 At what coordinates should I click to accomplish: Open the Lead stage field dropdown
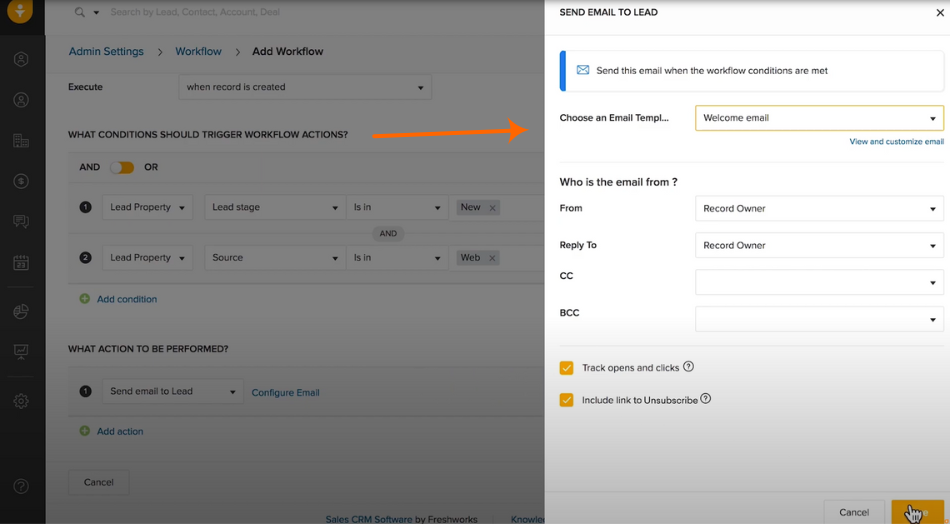click(274, 207)
